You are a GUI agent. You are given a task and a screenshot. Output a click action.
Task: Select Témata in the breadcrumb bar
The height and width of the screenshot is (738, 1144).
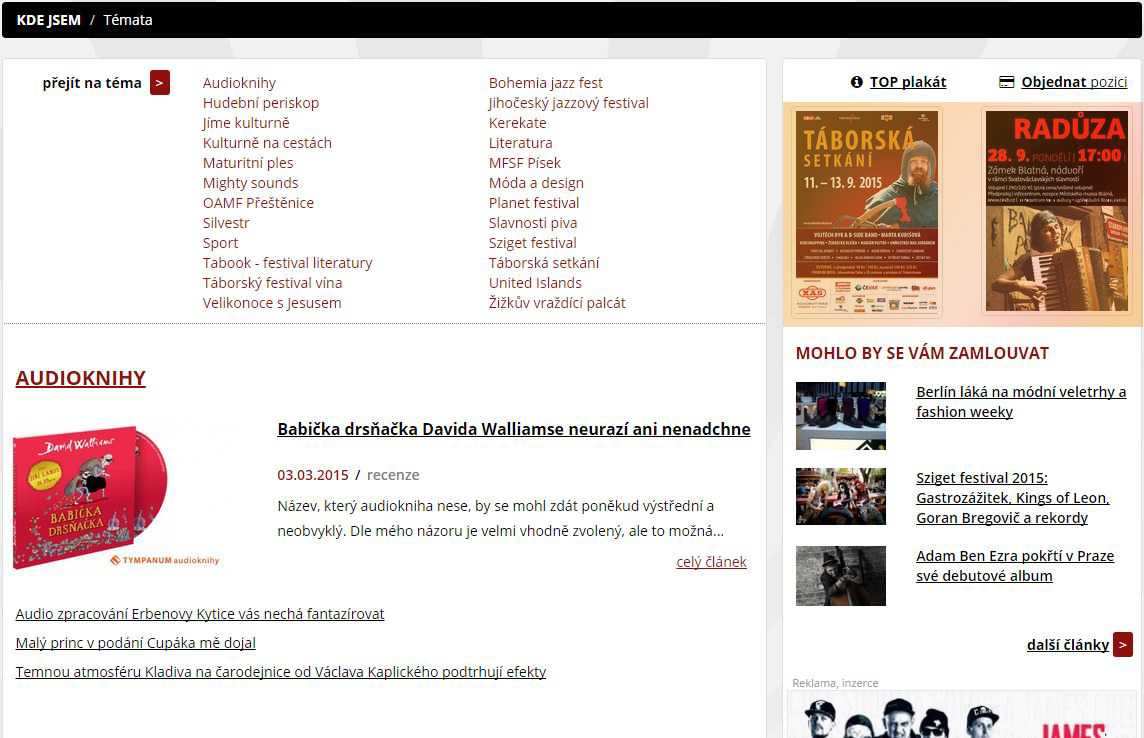[x=128, y=20]
